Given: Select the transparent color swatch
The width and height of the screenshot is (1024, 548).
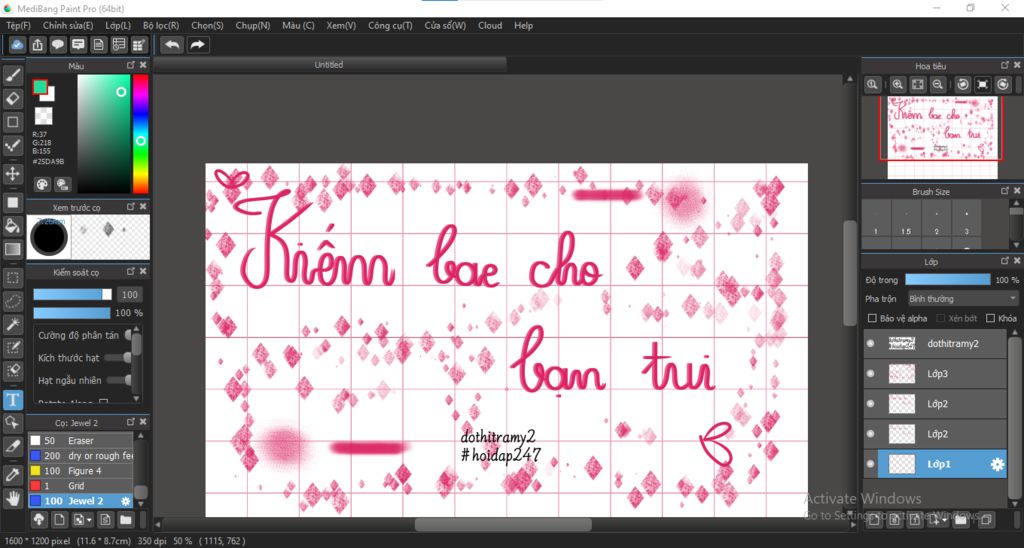Looking at the screenshot, I should pos(43,116).
